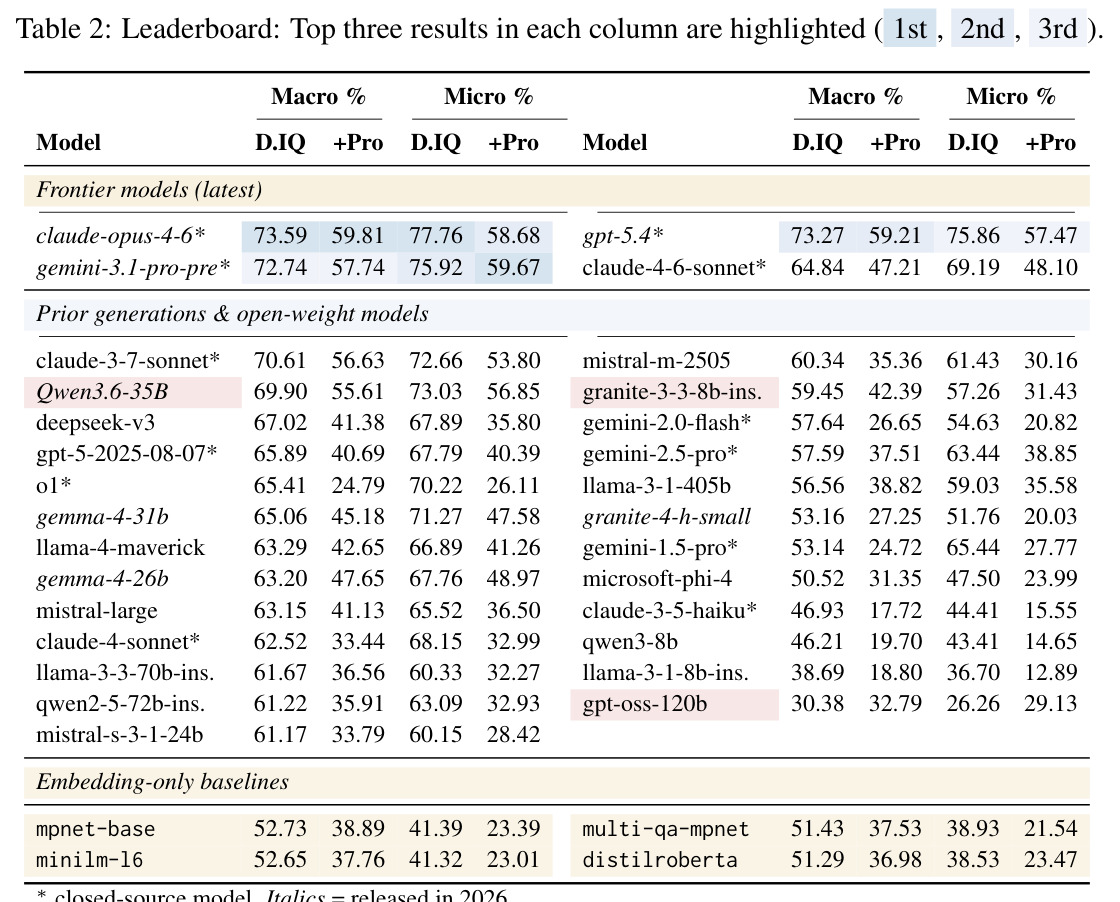
Task: Click the gemma-4-31b model name
Action: 102,516
